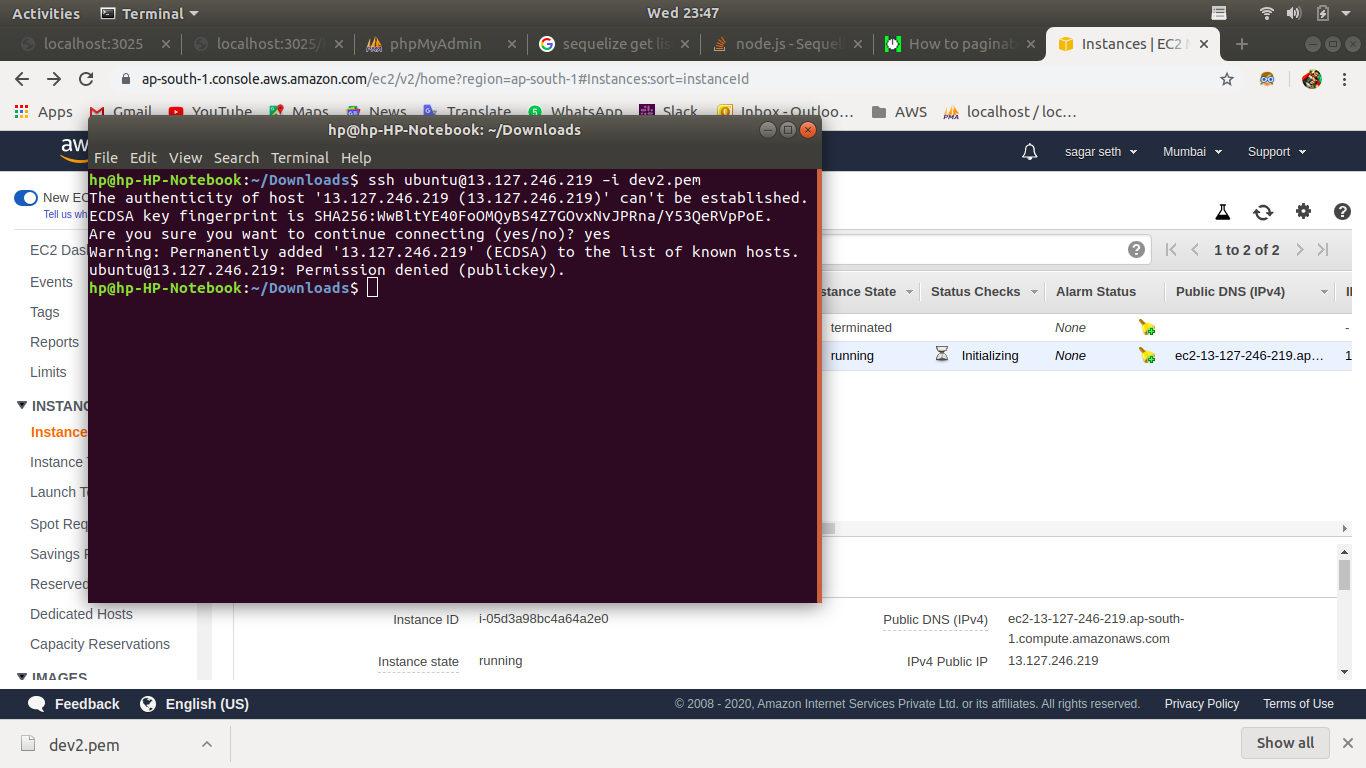Click the EC2 experiments flask icon
The width and height of the screenshot is (1366, 768).
click(1222, 212)
